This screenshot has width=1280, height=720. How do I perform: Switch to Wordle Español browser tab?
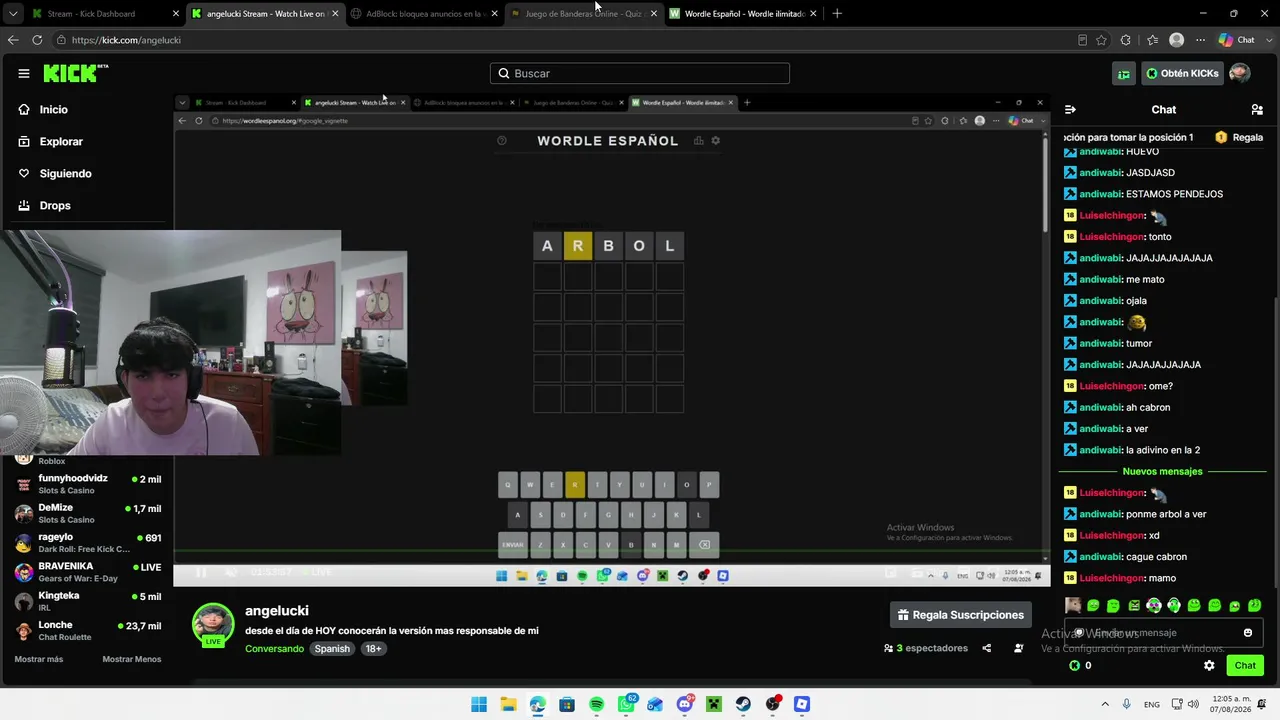point(743,14)
